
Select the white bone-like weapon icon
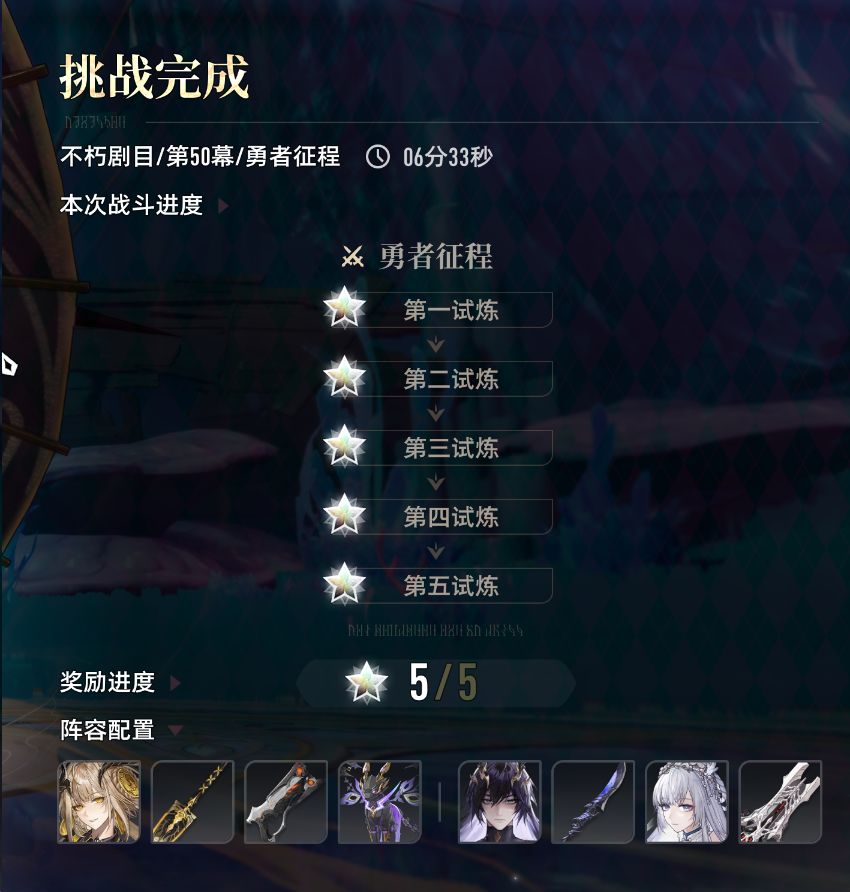click(780, 802)
